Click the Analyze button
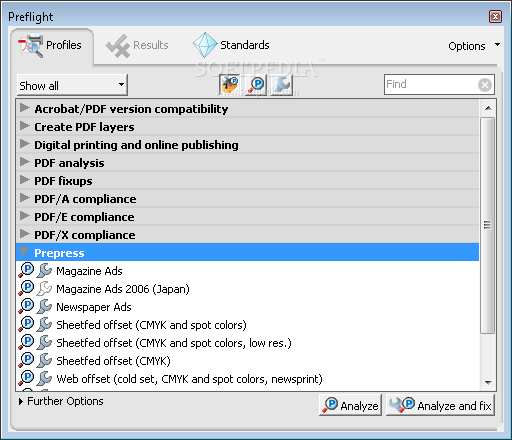 (350, 405)
